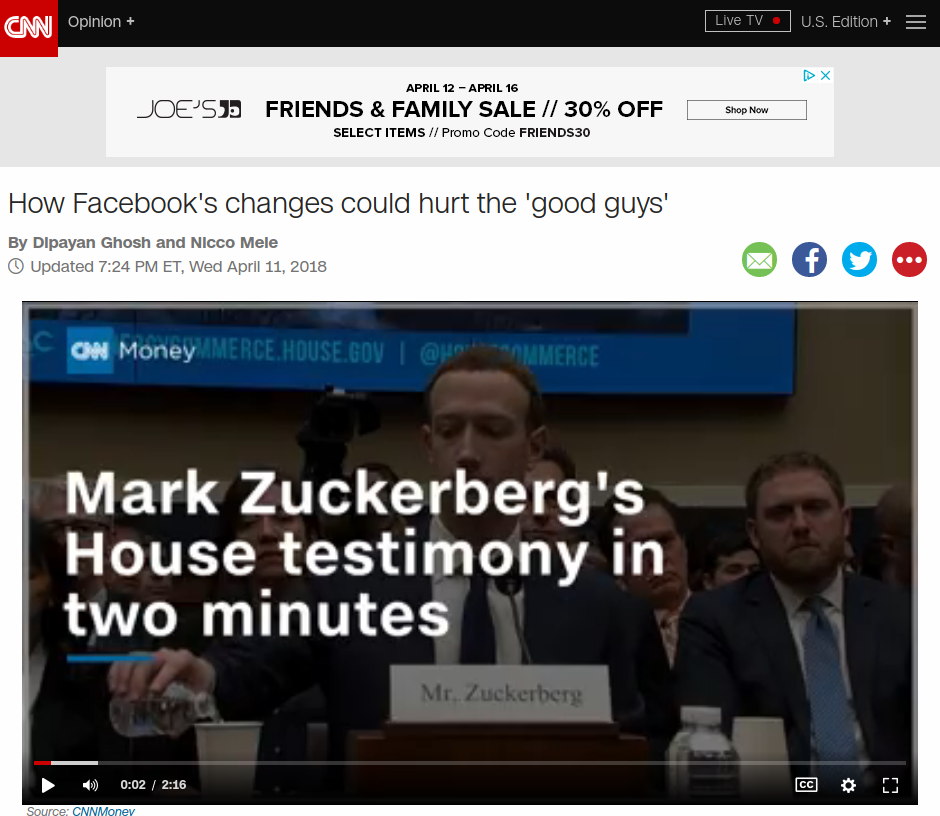This screenshot has width=940, height=816.
Task: Click Shop Now in the Joe's ad
Action: 746,110
